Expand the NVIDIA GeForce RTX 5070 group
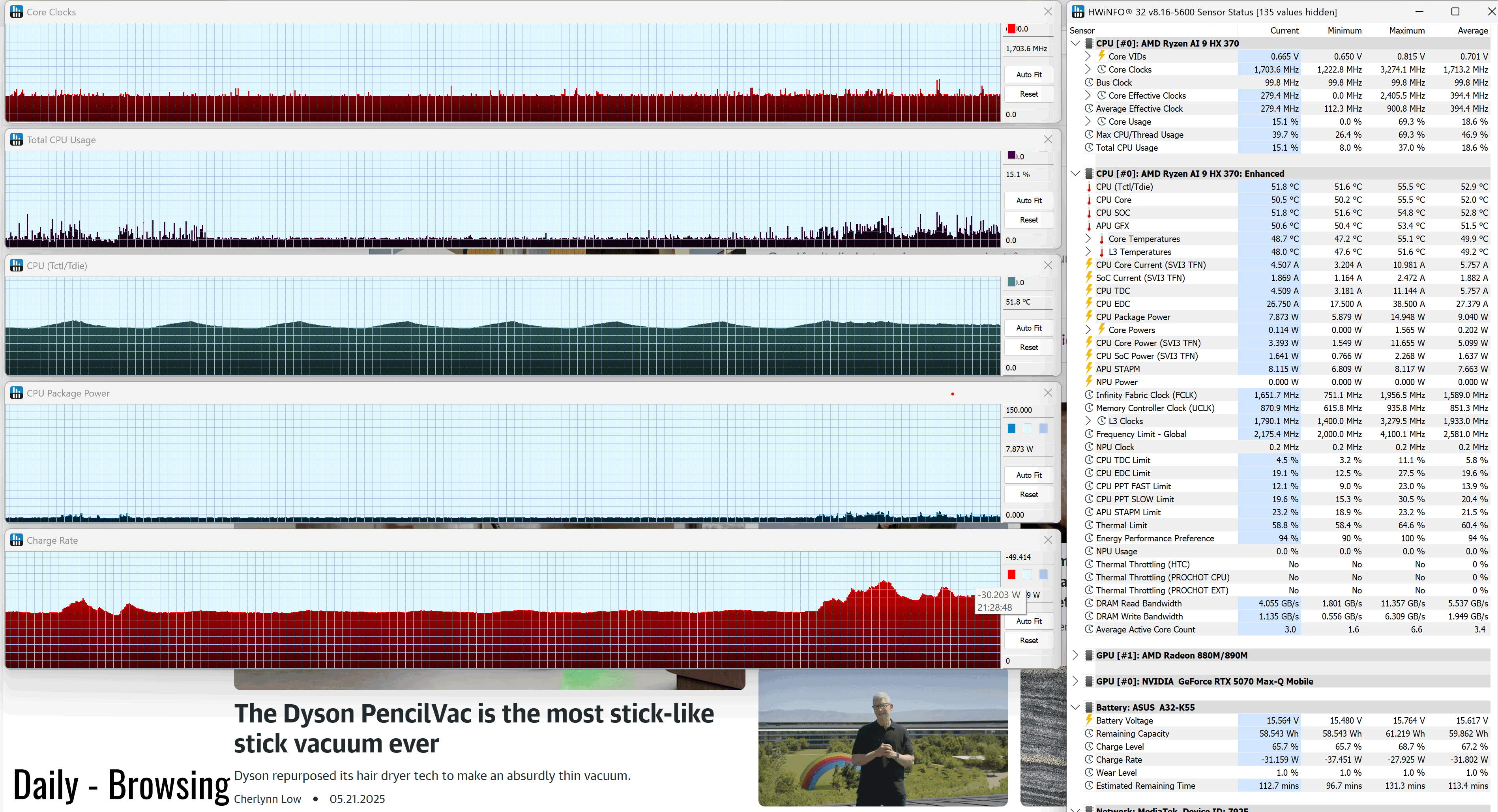Screen dimensions: 1498x812 click(x=1075, y=681)
